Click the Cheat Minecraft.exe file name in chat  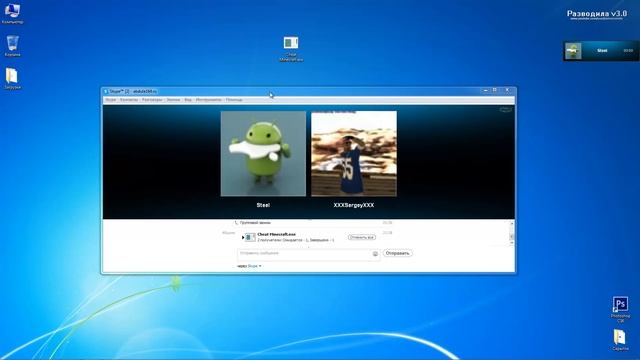click(x=276, y=235)
